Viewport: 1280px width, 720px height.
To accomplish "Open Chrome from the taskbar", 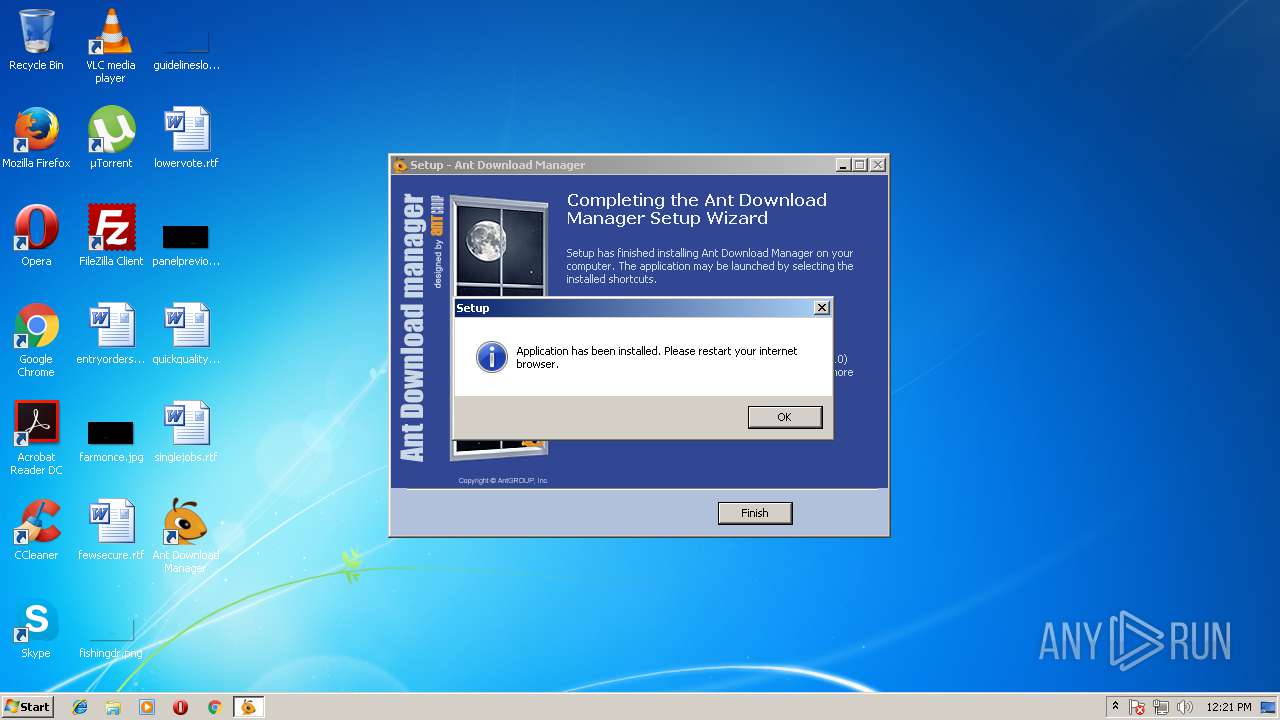I will click(x=214, y=707).
